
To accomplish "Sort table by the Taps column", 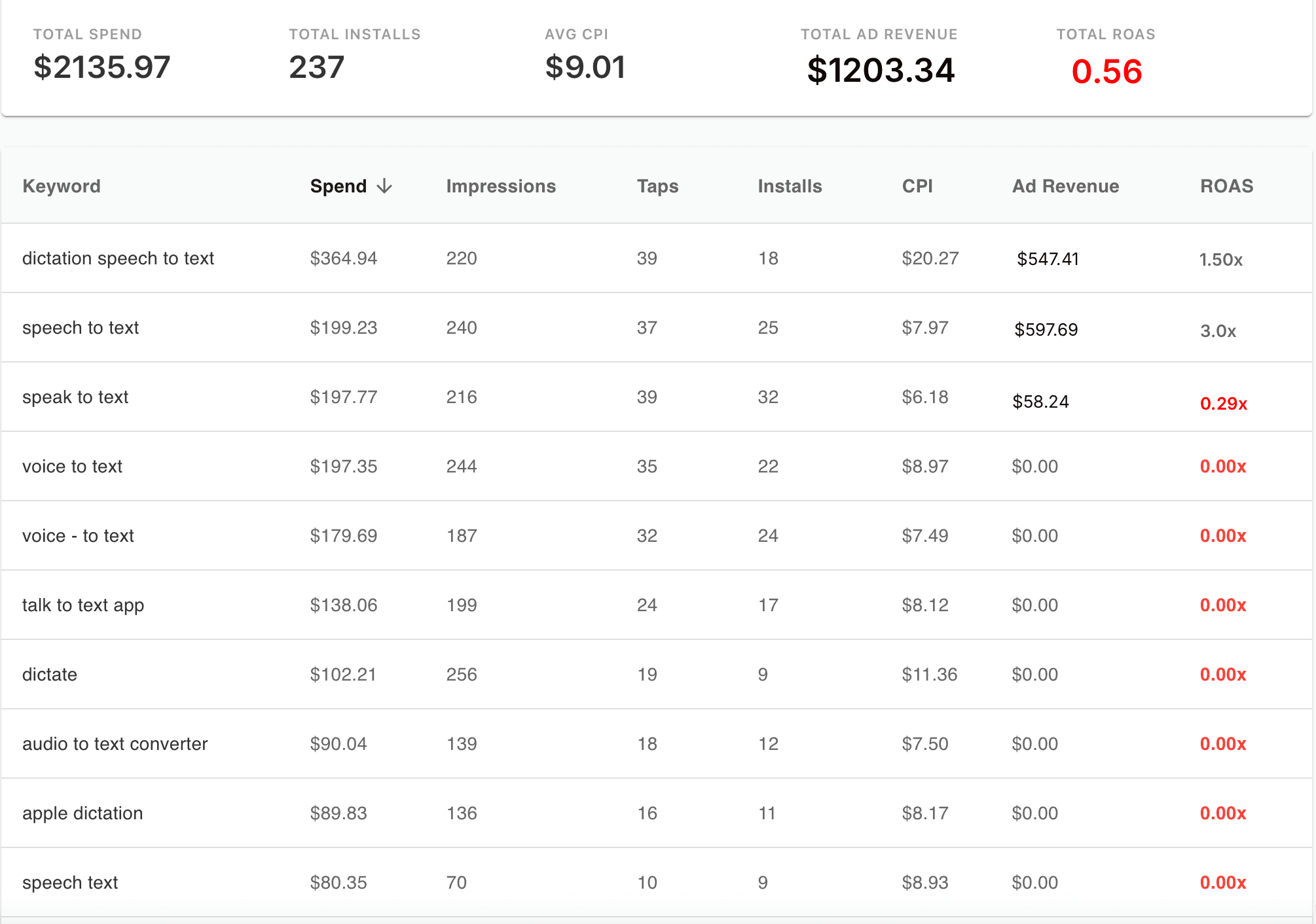I will point(657,186).
